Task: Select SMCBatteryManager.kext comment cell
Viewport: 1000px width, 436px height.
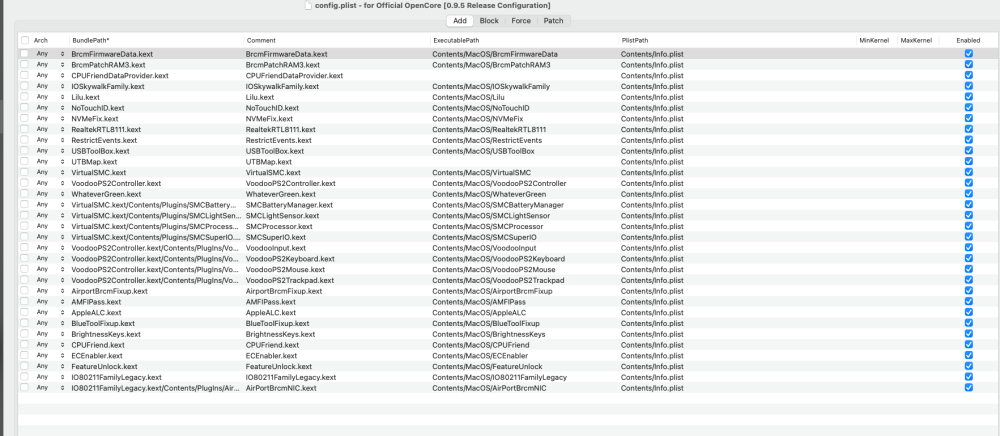Action: click(289, 205)
